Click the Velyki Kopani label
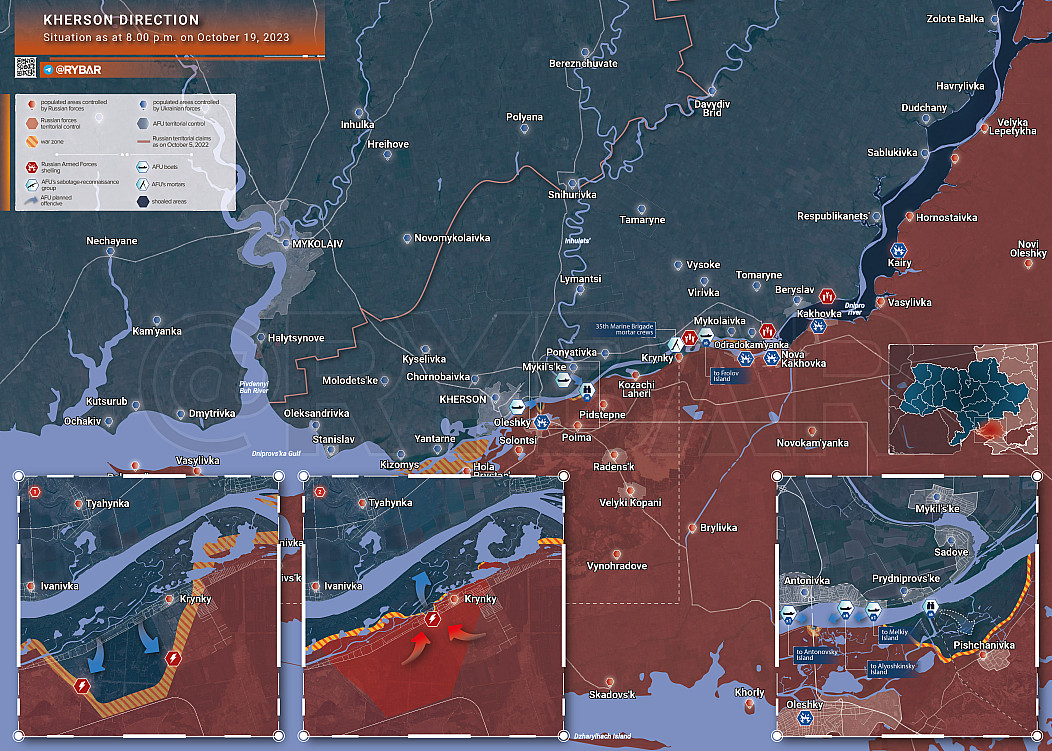Image resolution: width=1052 pixels, height=751 pixels. point(630,503)
